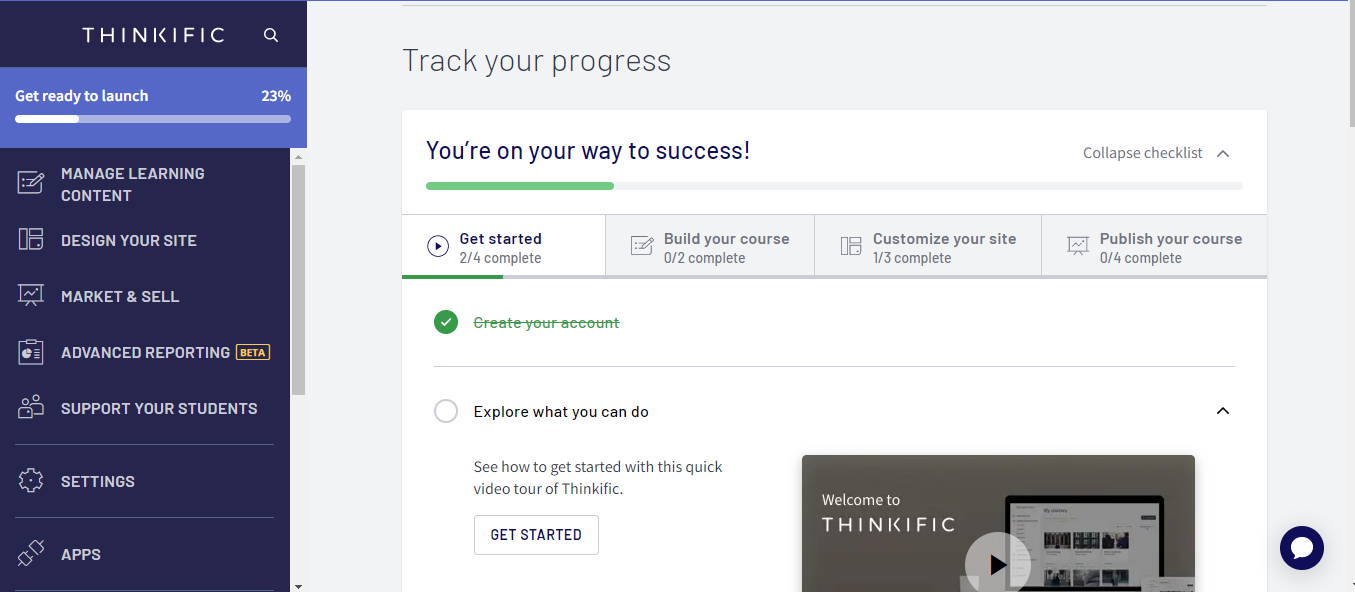
Task: Click the search magnifier icon in sidebar
Action: click(x=271, y=35)
